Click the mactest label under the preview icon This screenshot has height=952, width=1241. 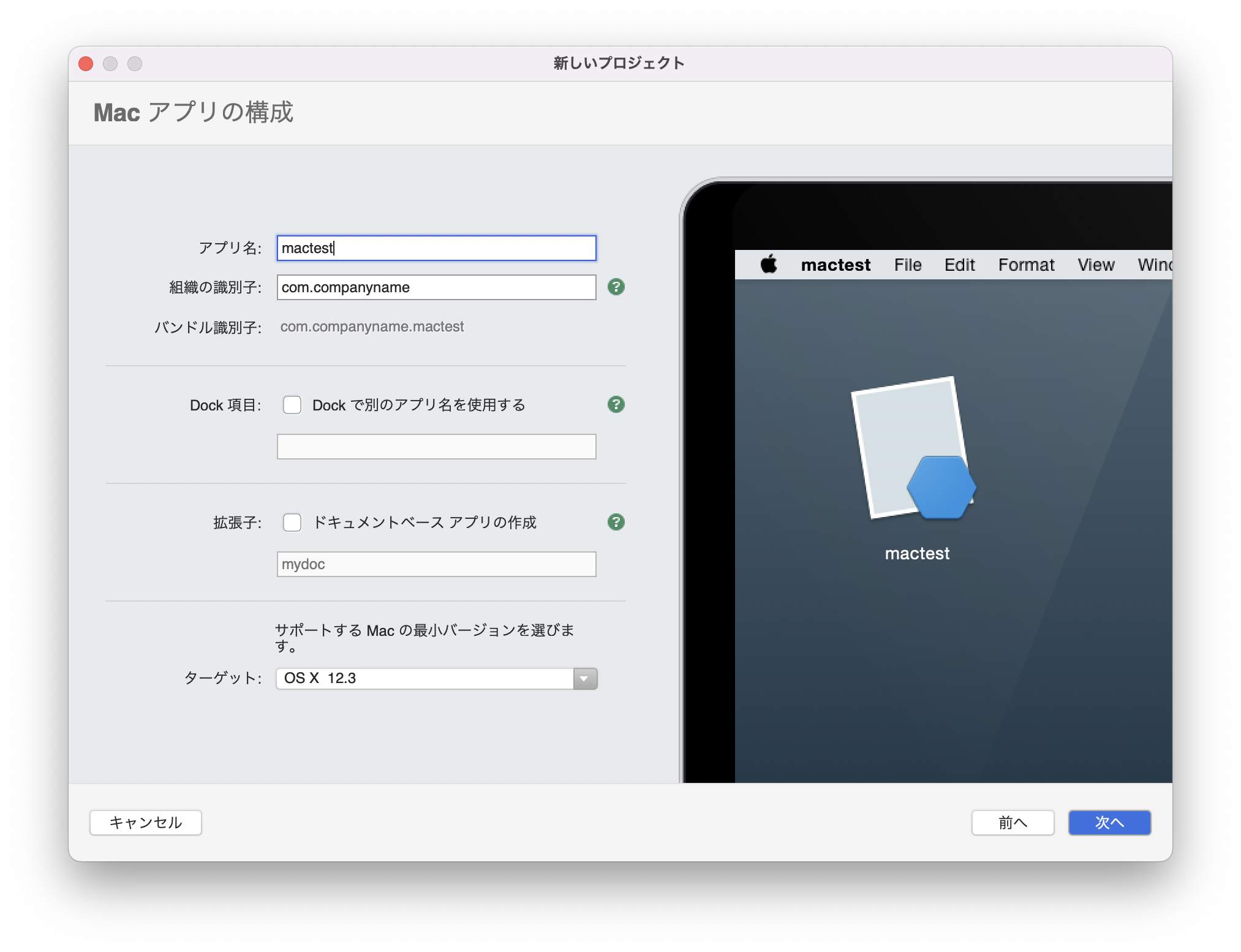[x=917, y=553]
